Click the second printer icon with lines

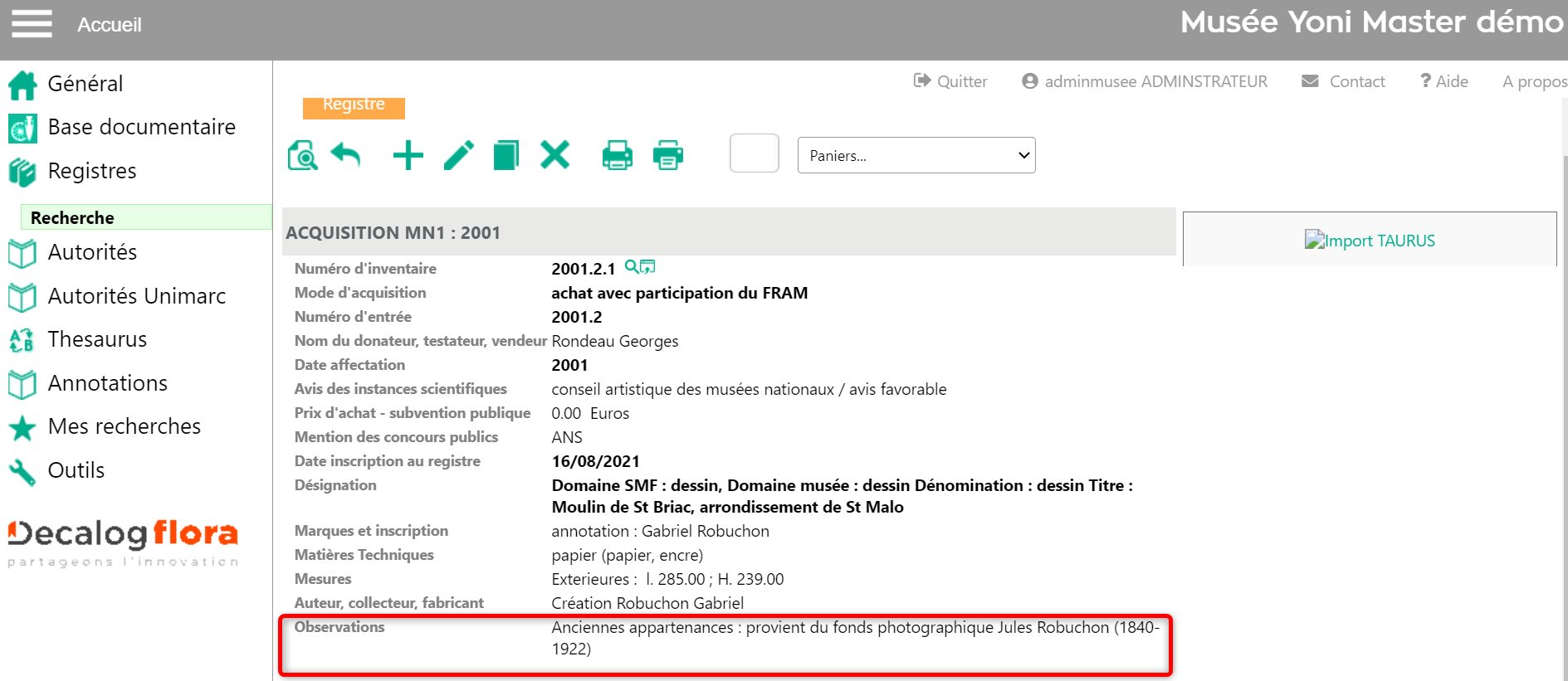coord(667,155)
